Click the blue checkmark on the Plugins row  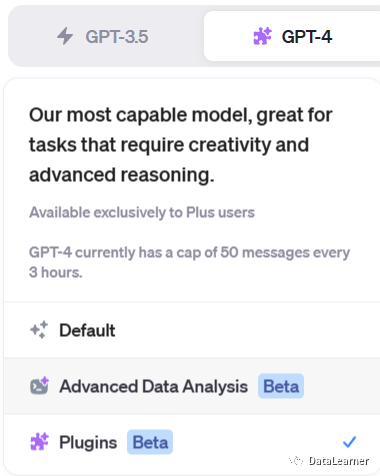[349, 442]
